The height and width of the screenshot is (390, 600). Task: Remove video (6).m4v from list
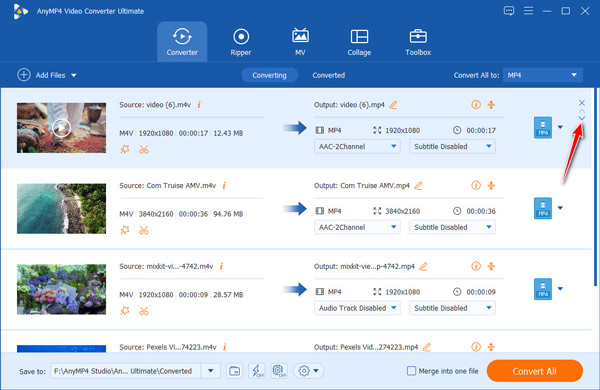(x=582, y=103)
